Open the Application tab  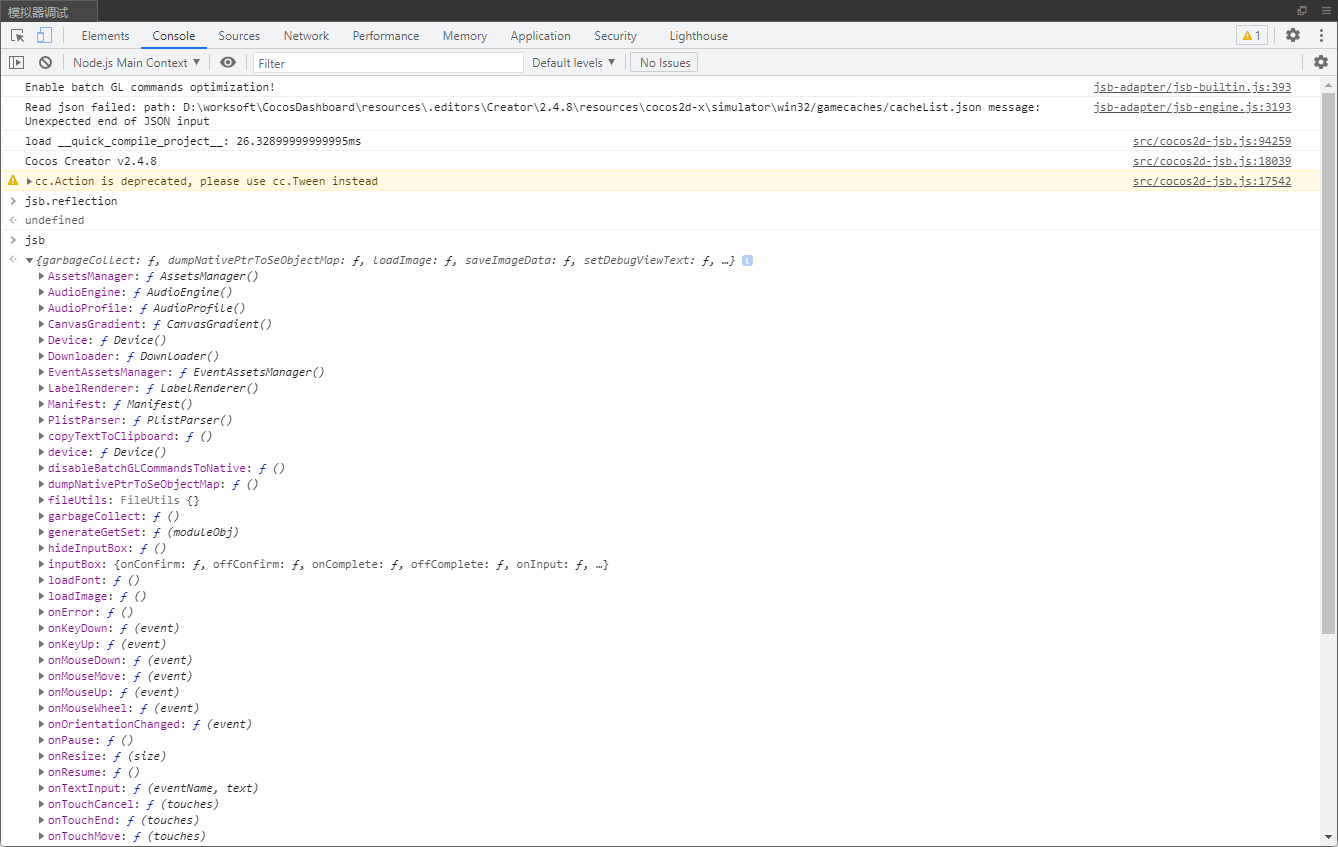[540, 36]
